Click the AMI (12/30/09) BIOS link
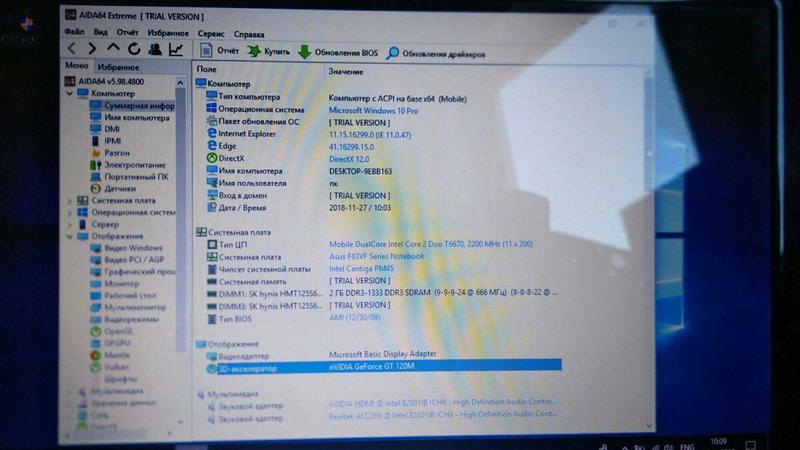The image size is (800, 450). coord(355,317)
